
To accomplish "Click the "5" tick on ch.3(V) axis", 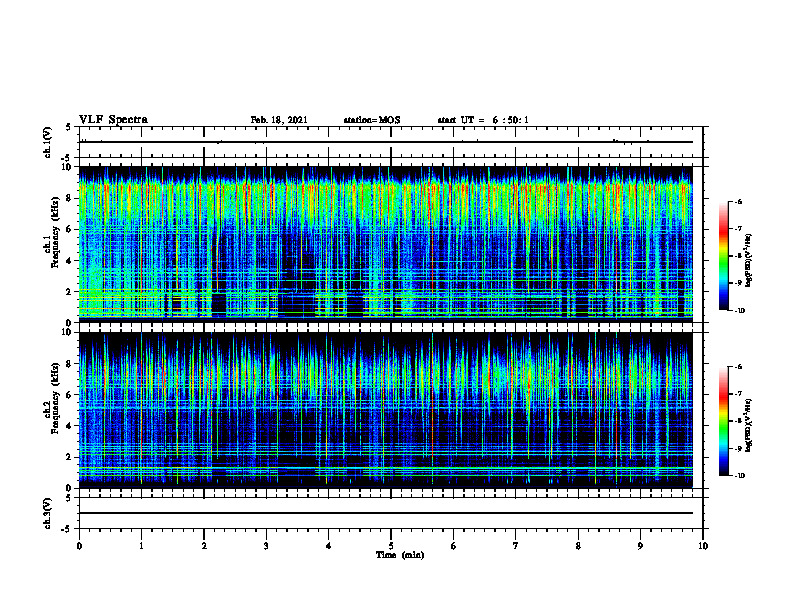I will coord(69,498).
